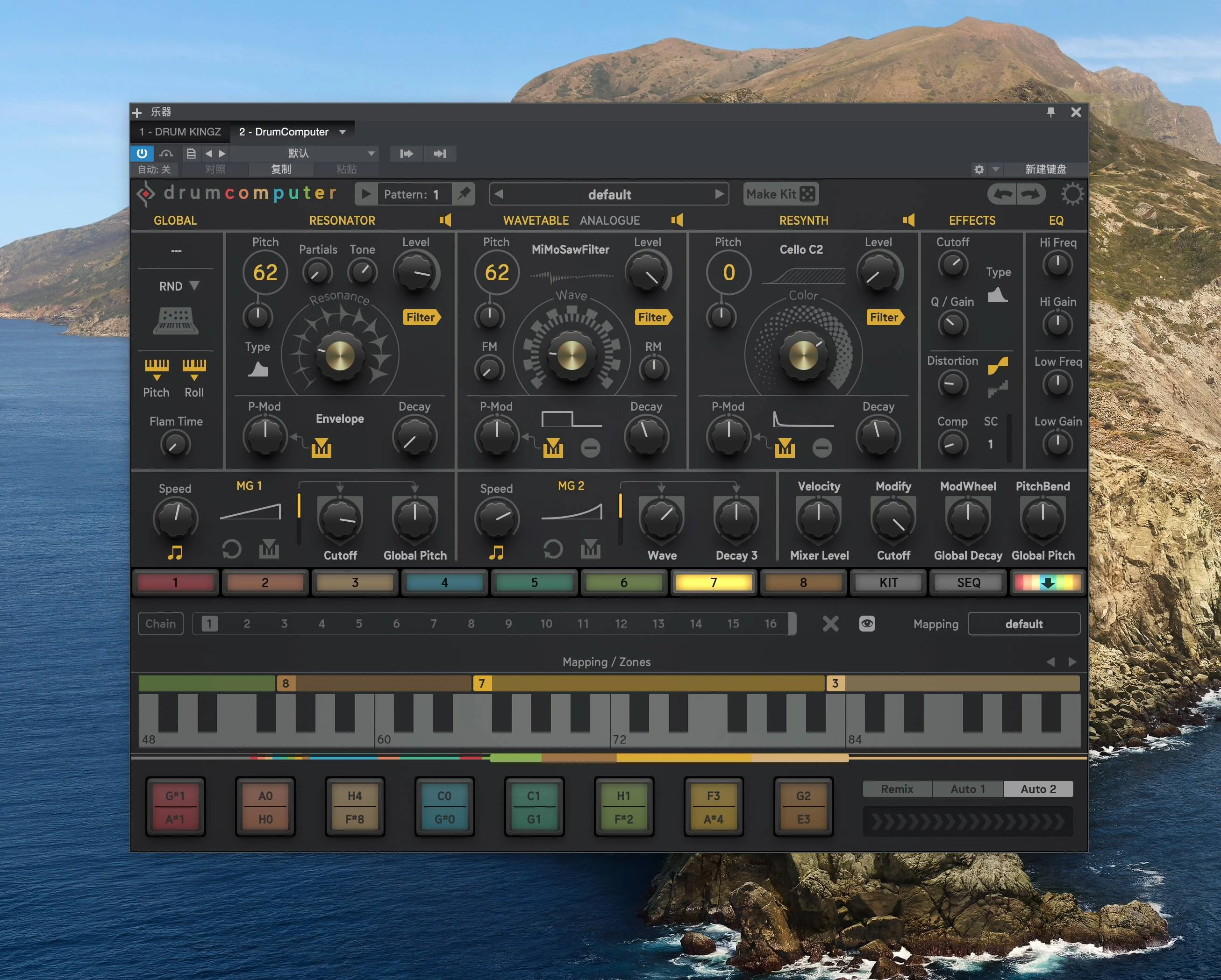Viewport: 1221px width, 980px height.
Task: Toggle MG 1 tempo sync note icon
Action: point(175,553)
